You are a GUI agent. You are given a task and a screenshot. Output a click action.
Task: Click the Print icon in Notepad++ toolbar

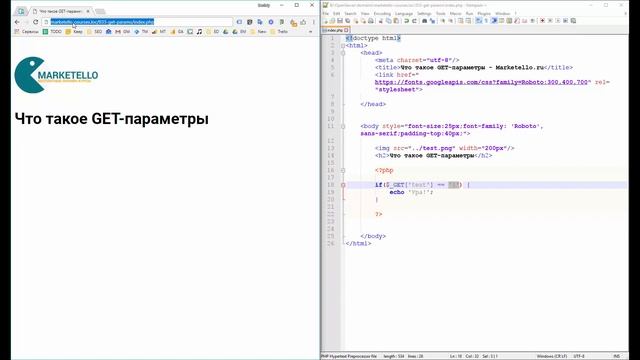point(371,21)
